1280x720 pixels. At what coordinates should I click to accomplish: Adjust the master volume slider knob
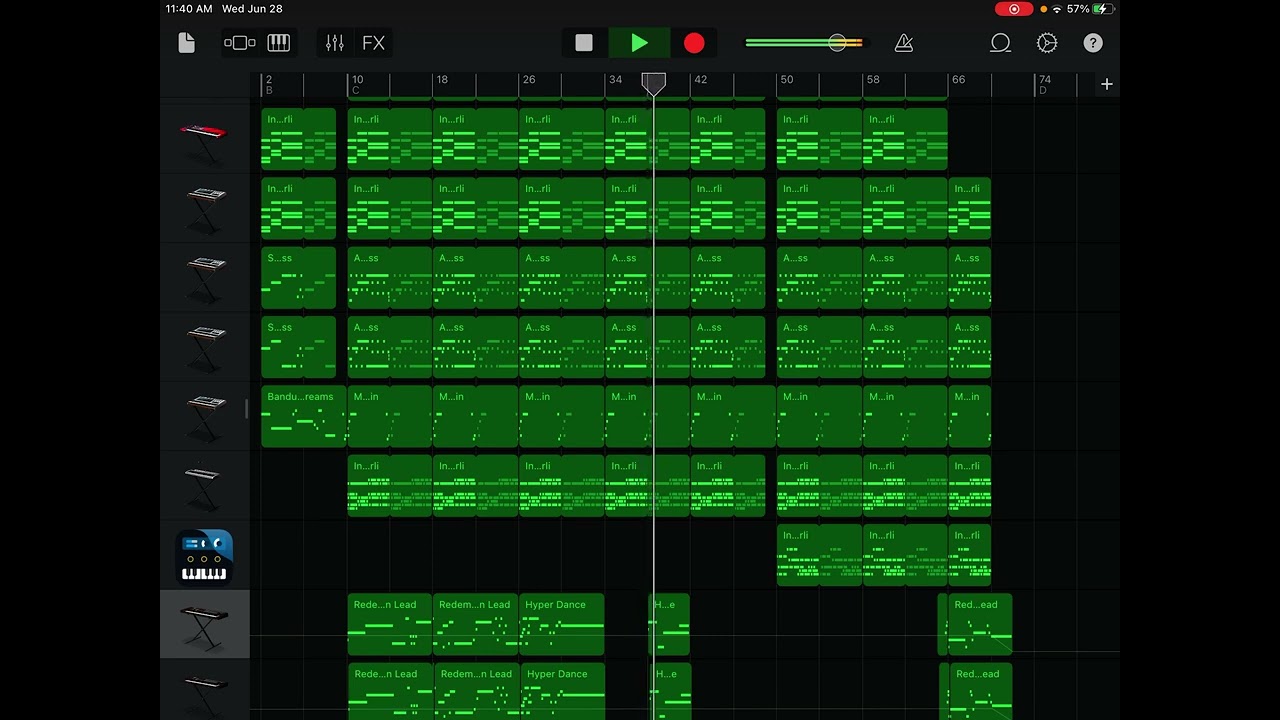[x=837, y=43]
